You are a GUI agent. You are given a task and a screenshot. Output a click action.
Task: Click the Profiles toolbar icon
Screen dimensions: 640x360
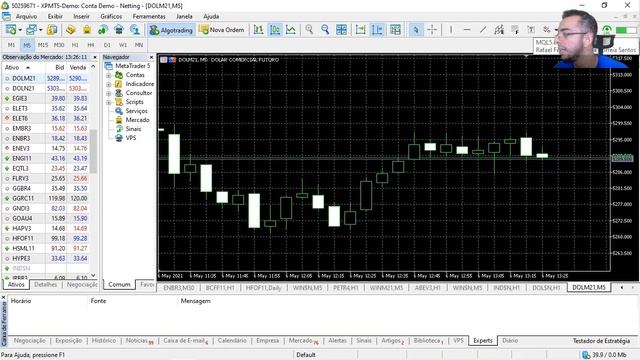(31, 30)
